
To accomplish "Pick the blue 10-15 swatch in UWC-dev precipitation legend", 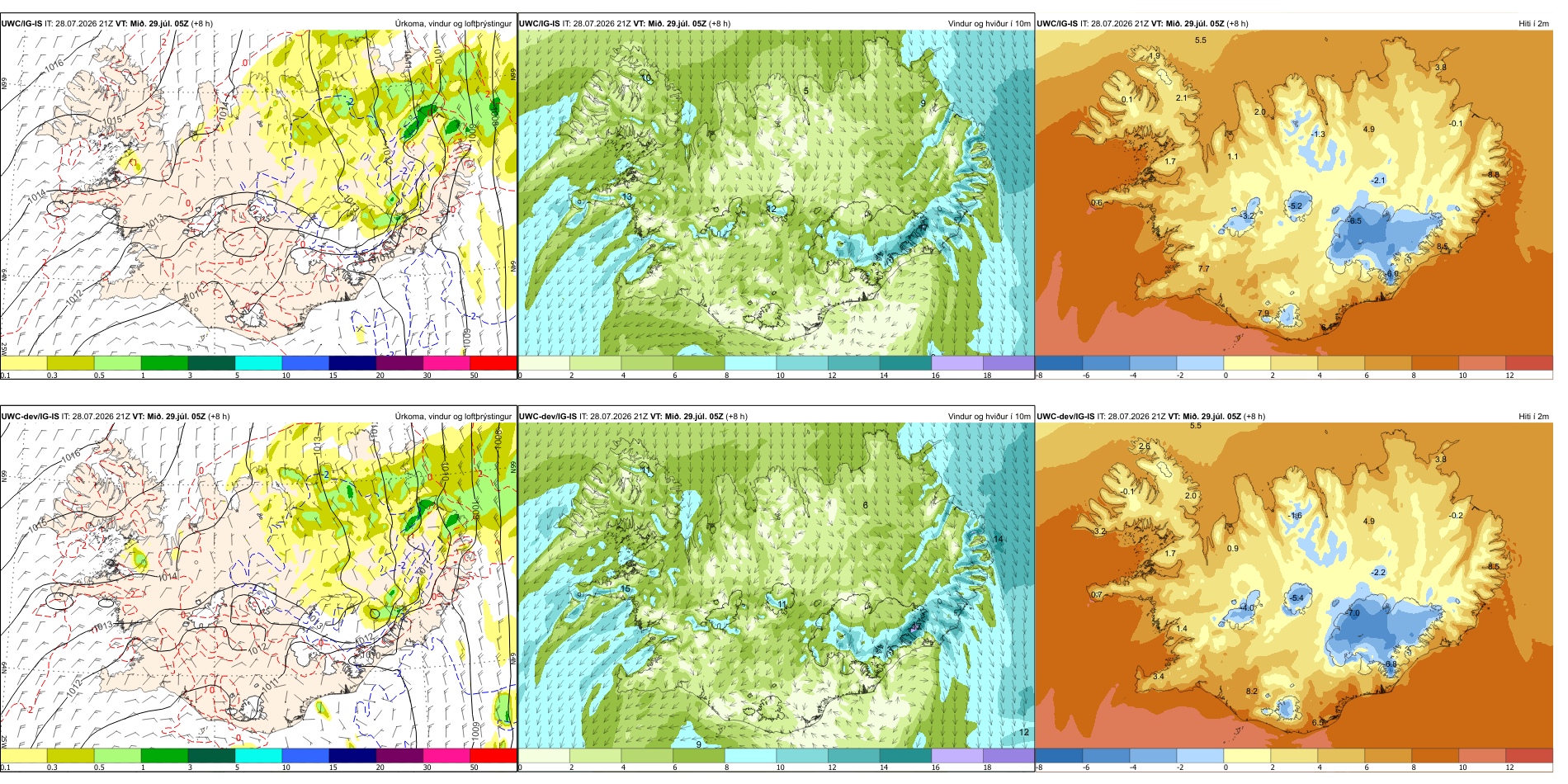I will 305,756.
